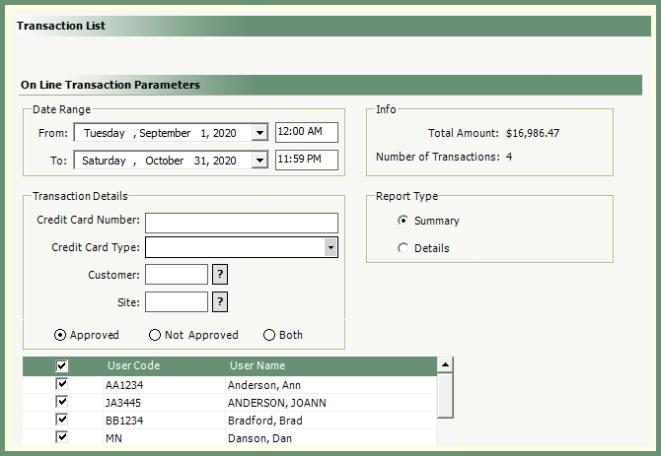
Task: Sort by the User Name column header
Action: (x=257, y=366)
